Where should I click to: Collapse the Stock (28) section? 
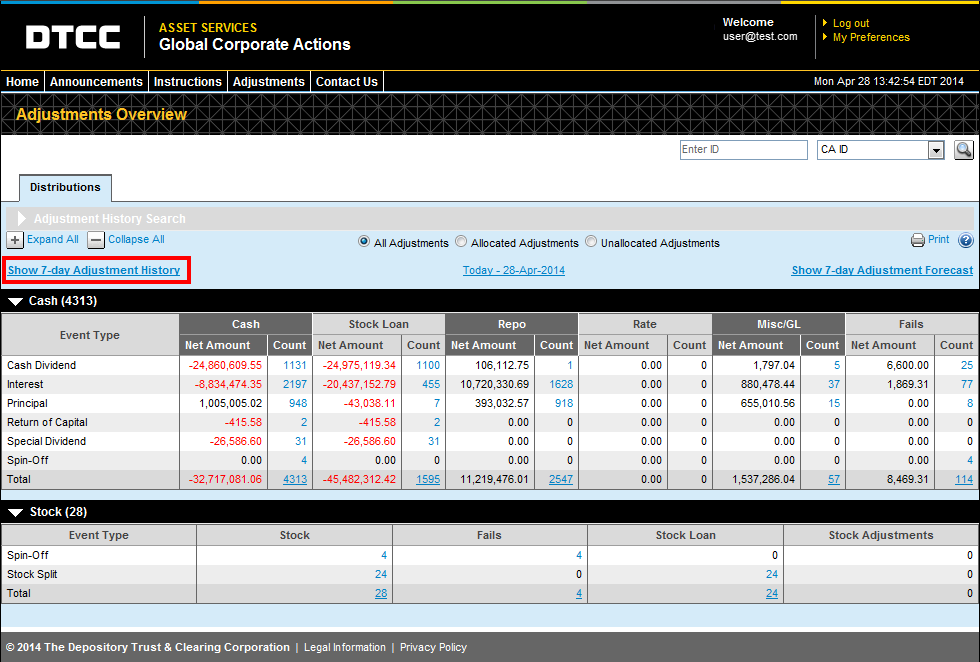point(15,513)
